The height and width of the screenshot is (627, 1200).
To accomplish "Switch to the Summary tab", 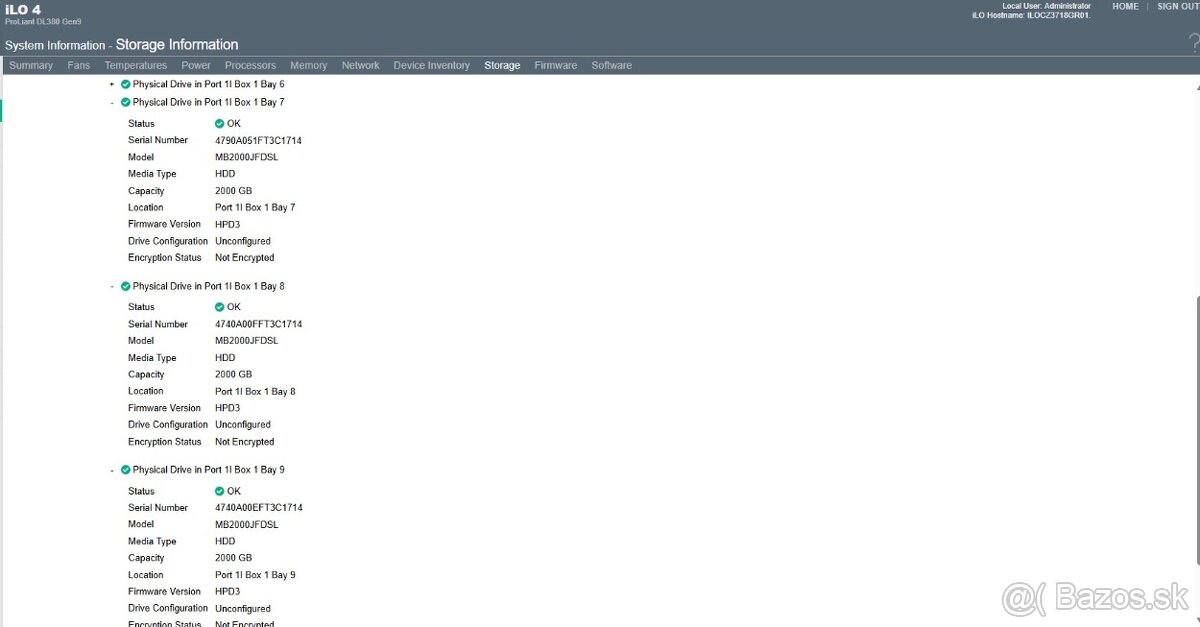I will click(31, 65).
